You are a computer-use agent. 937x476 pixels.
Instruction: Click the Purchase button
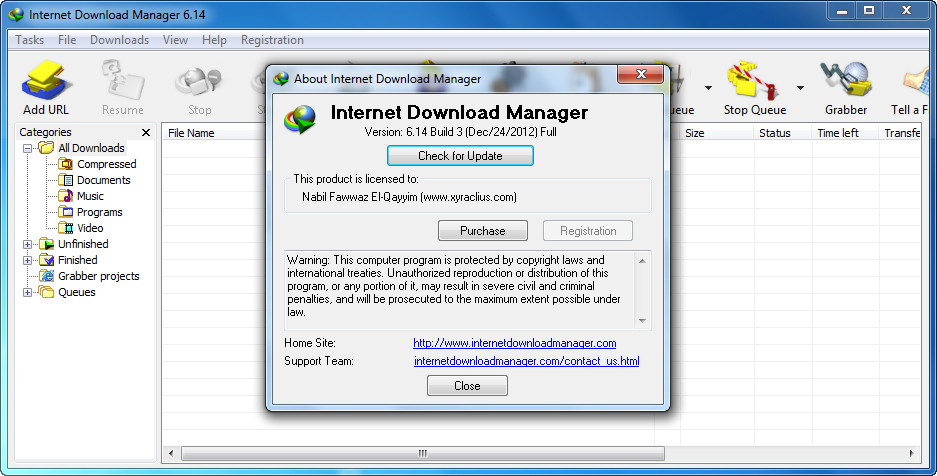pos(483,231)
